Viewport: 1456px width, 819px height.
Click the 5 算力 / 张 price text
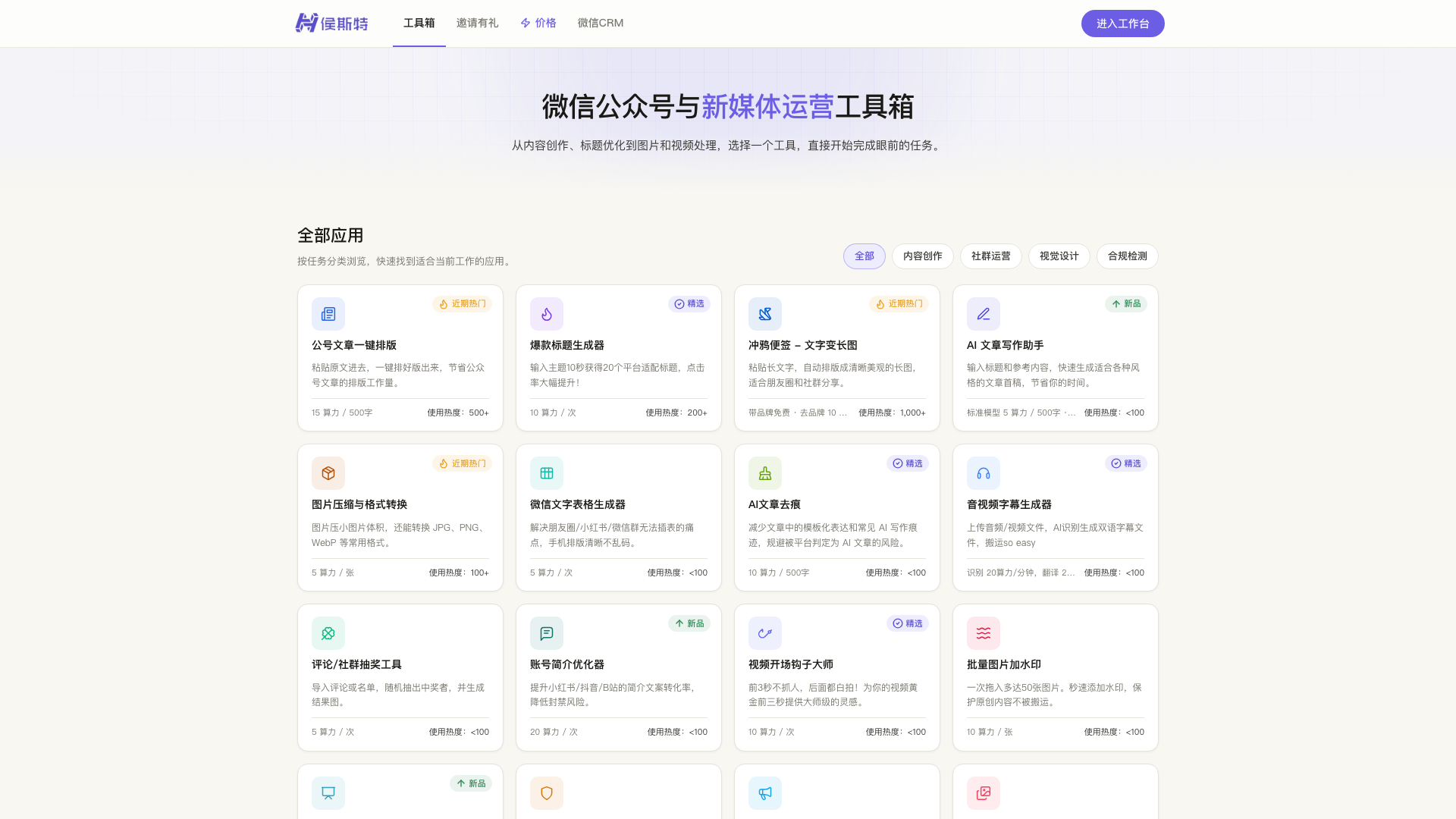tap(333, 573)
